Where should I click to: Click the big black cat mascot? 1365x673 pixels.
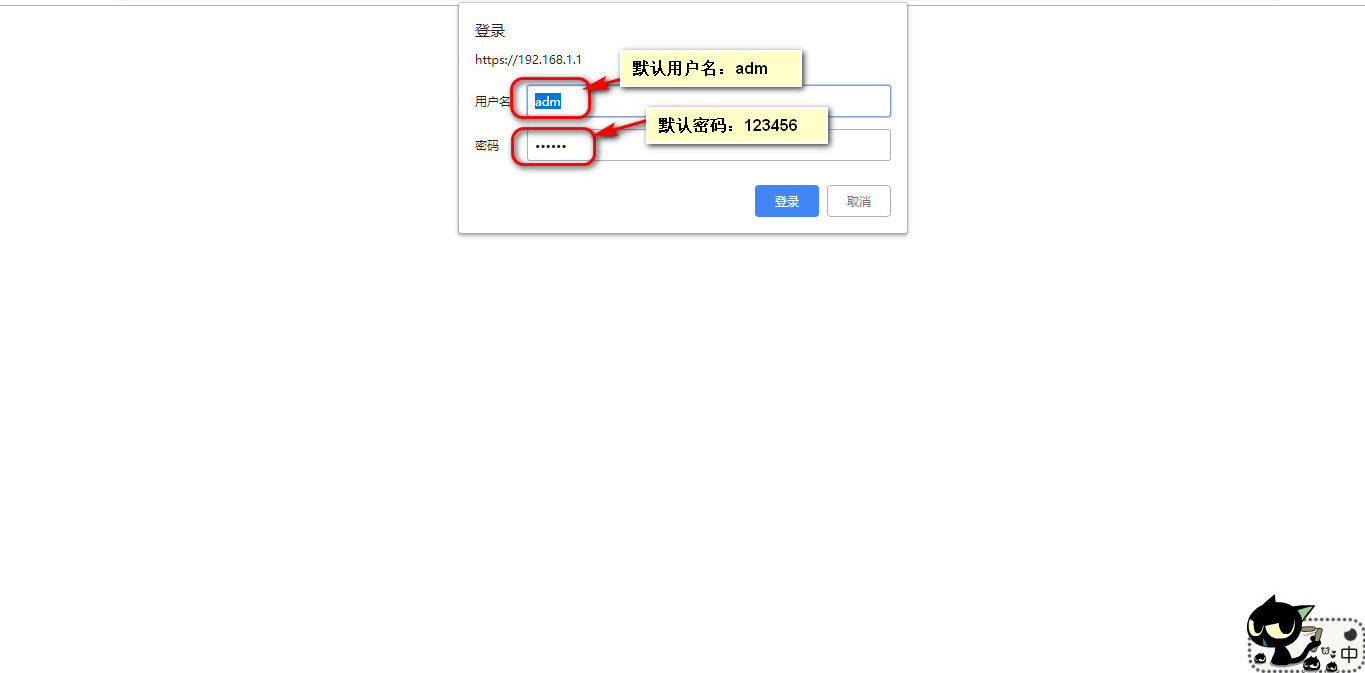coord(1280,630)
